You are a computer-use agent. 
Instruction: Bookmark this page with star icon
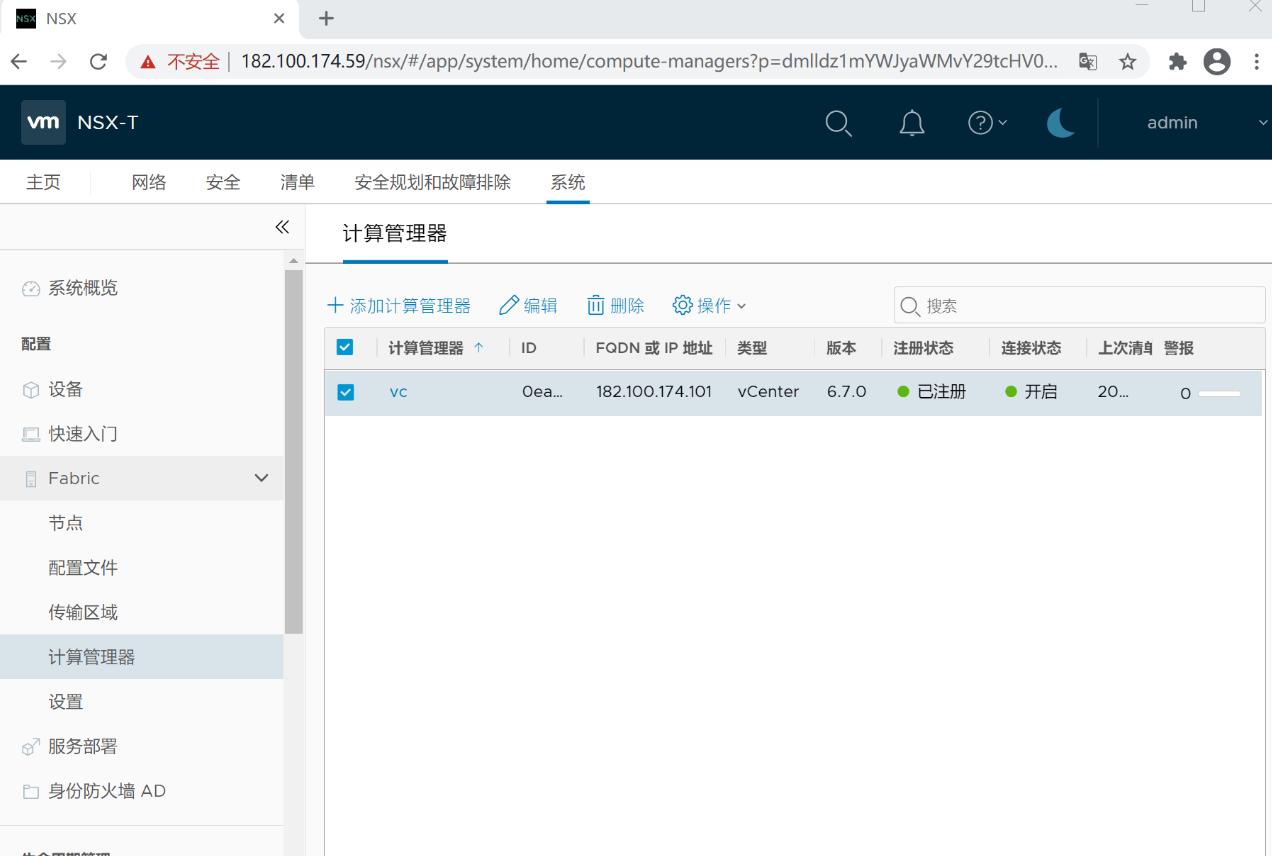pos(1127,62)
